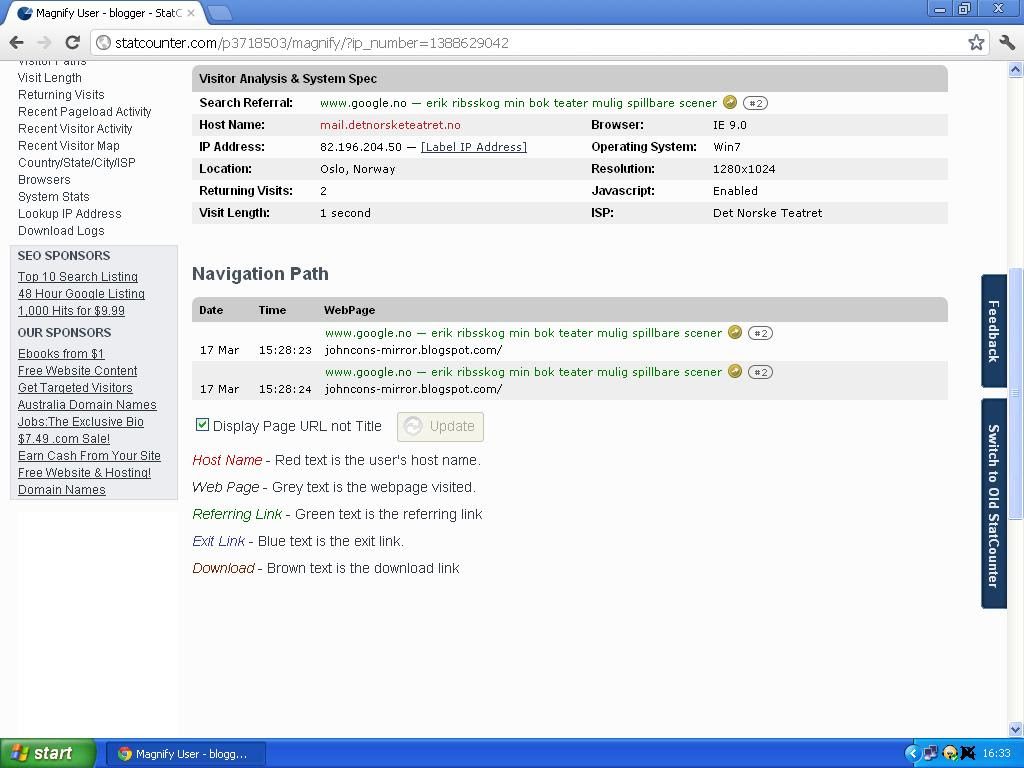Image resolution: width=1024 pixels, height=768 pixels.
Task: Click the taskbar clock 16:33
Action: [x=996, y=754]
